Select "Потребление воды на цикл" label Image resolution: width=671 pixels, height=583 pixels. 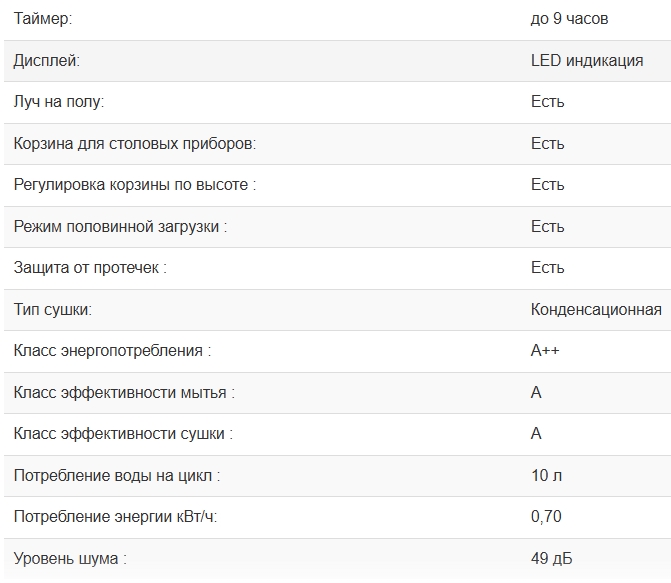[x=117, y=476]
